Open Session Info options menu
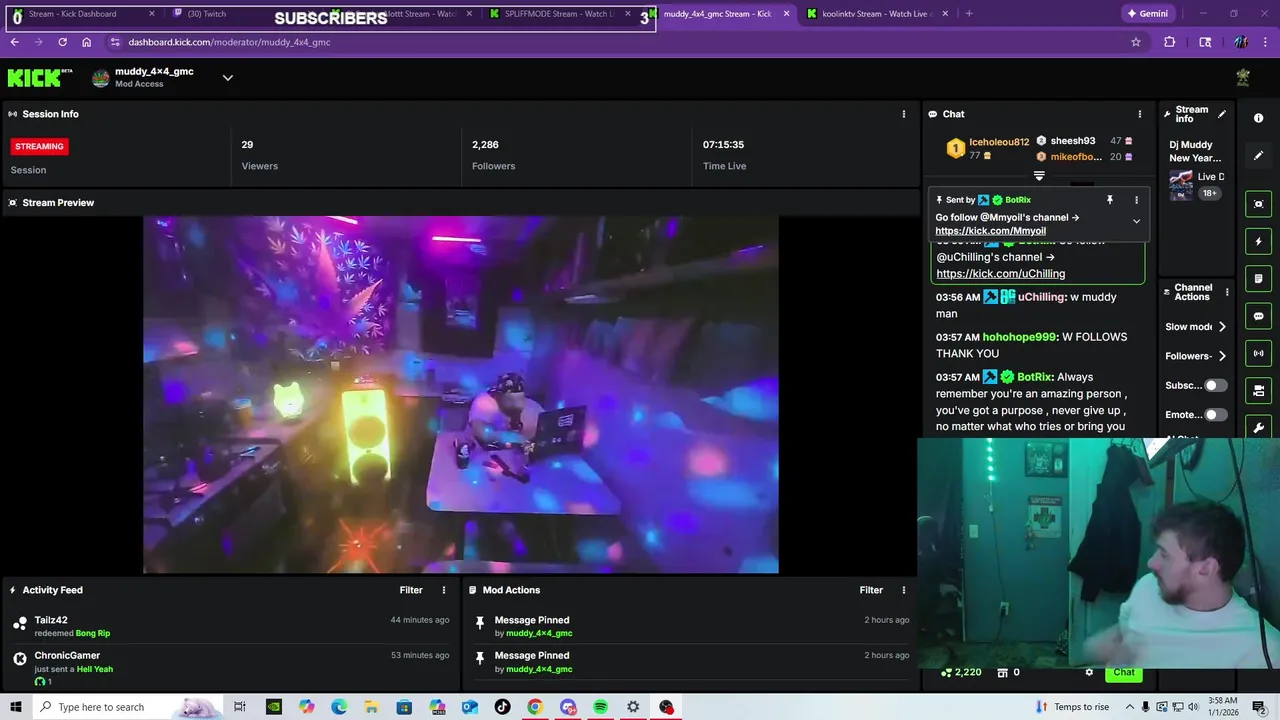The image size is (1280, 720). 904,114
